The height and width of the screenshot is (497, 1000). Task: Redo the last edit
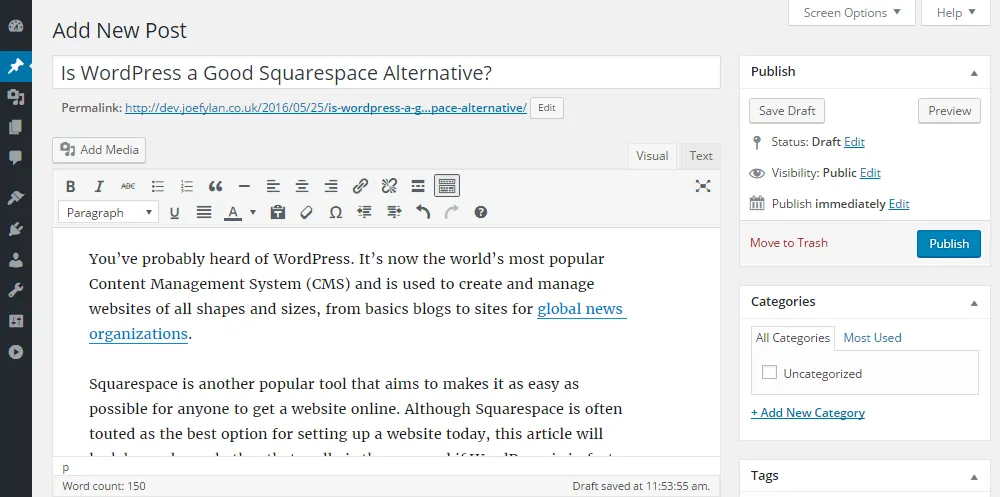[x=452, y=212]
